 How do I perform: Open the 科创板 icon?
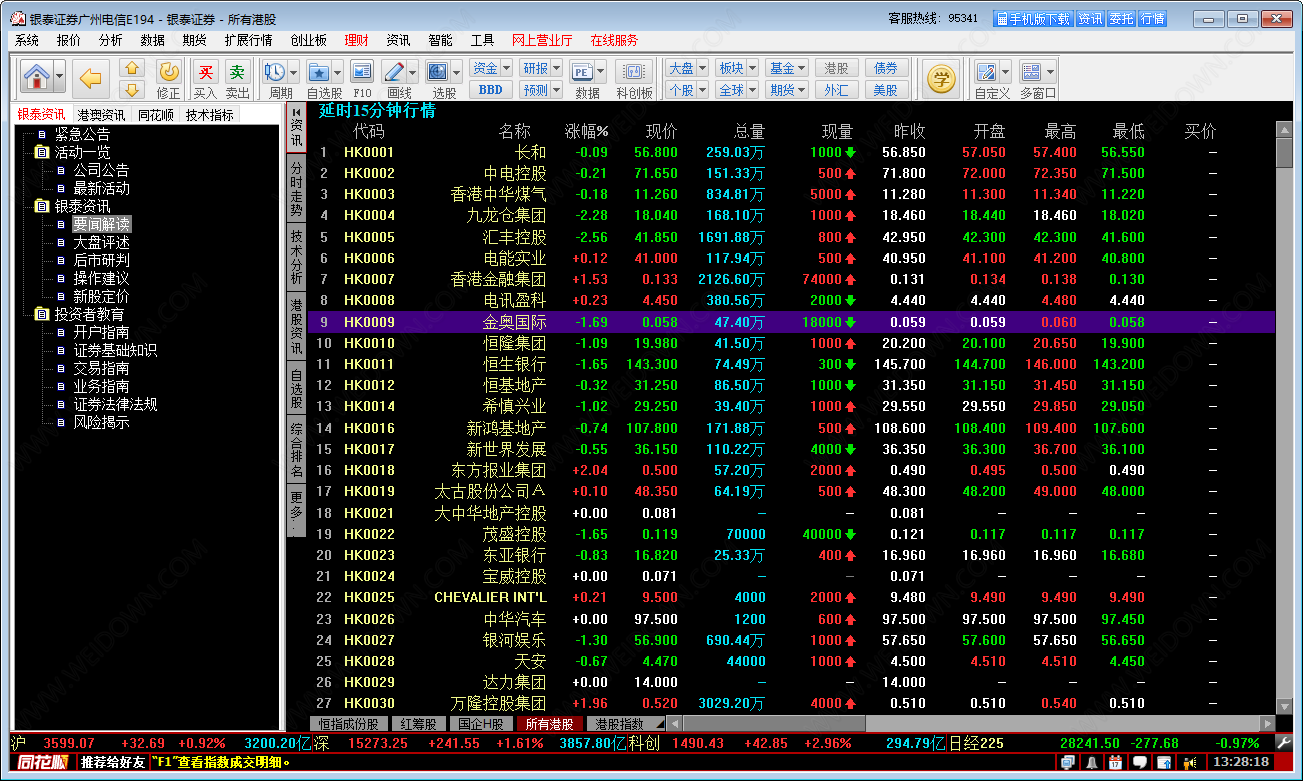click(634, 72)
